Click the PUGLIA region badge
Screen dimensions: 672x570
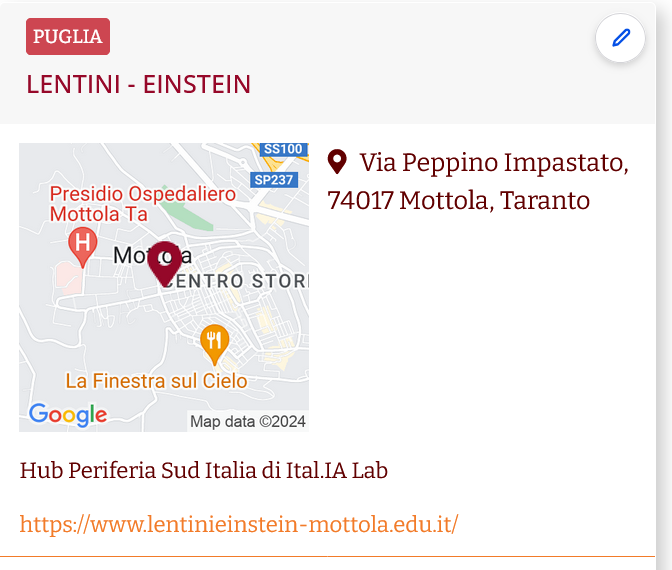[68, 36]
